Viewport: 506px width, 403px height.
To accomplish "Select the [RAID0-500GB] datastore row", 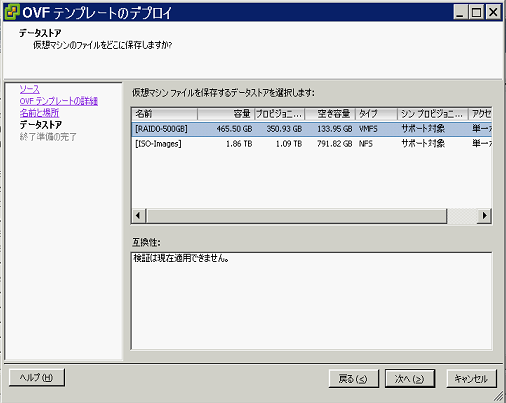I will (312, 129).
